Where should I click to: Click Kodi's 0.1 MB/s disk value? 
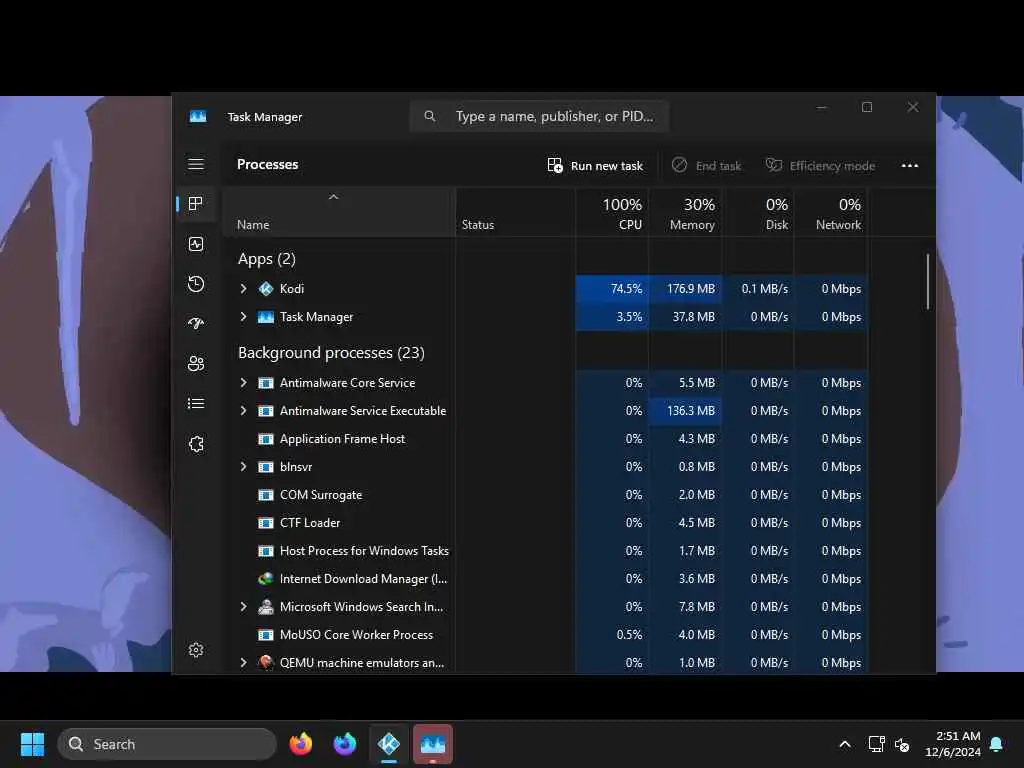[x=765, y=289]
